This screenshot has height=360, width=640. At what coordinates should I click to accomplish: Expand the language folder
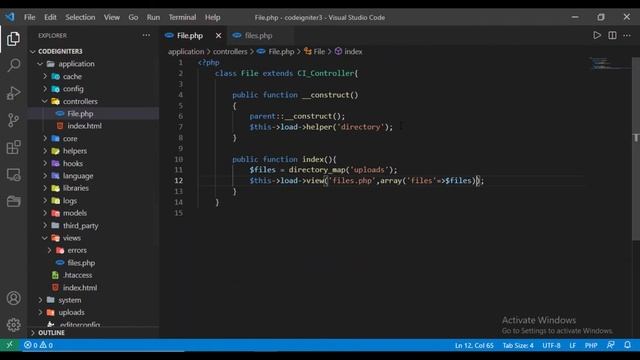tap(93, 176)
